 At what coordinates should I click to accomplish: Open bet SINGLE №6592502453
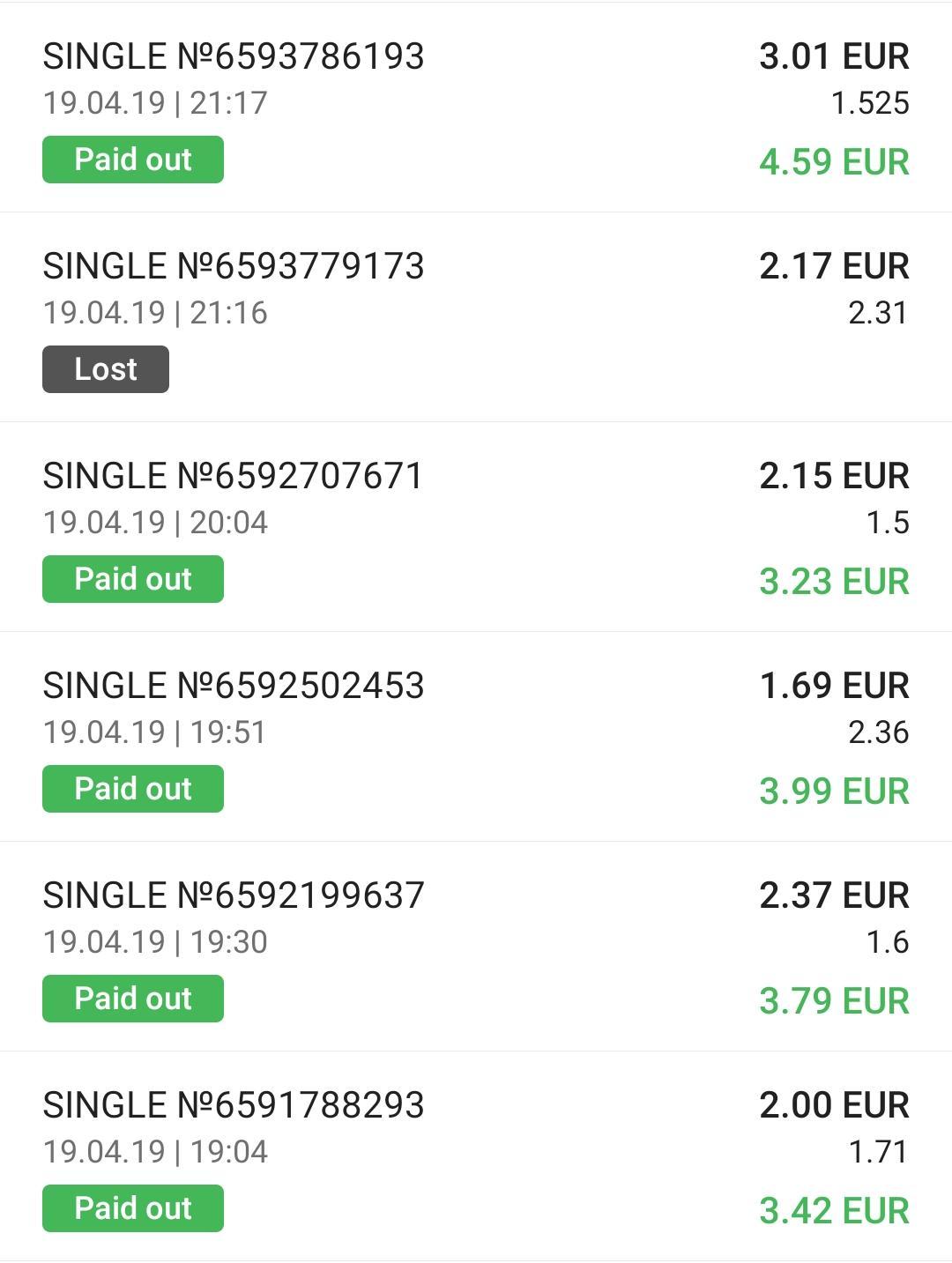click(234, 686)
